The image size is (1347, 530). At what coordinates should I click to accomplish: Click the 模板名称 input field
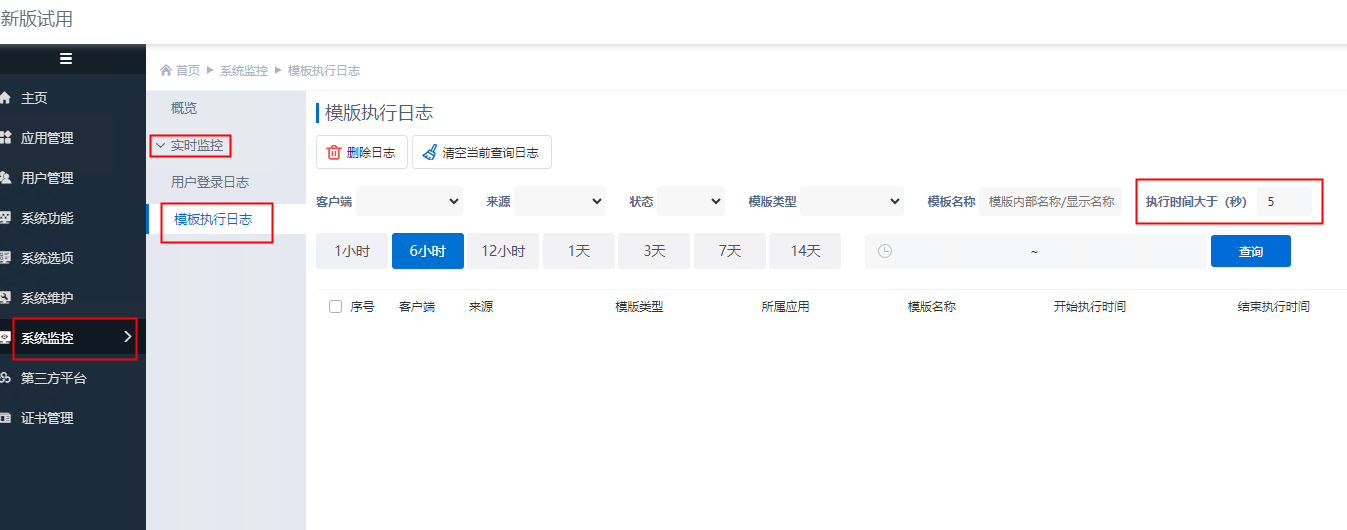[x=1050, y=202]
